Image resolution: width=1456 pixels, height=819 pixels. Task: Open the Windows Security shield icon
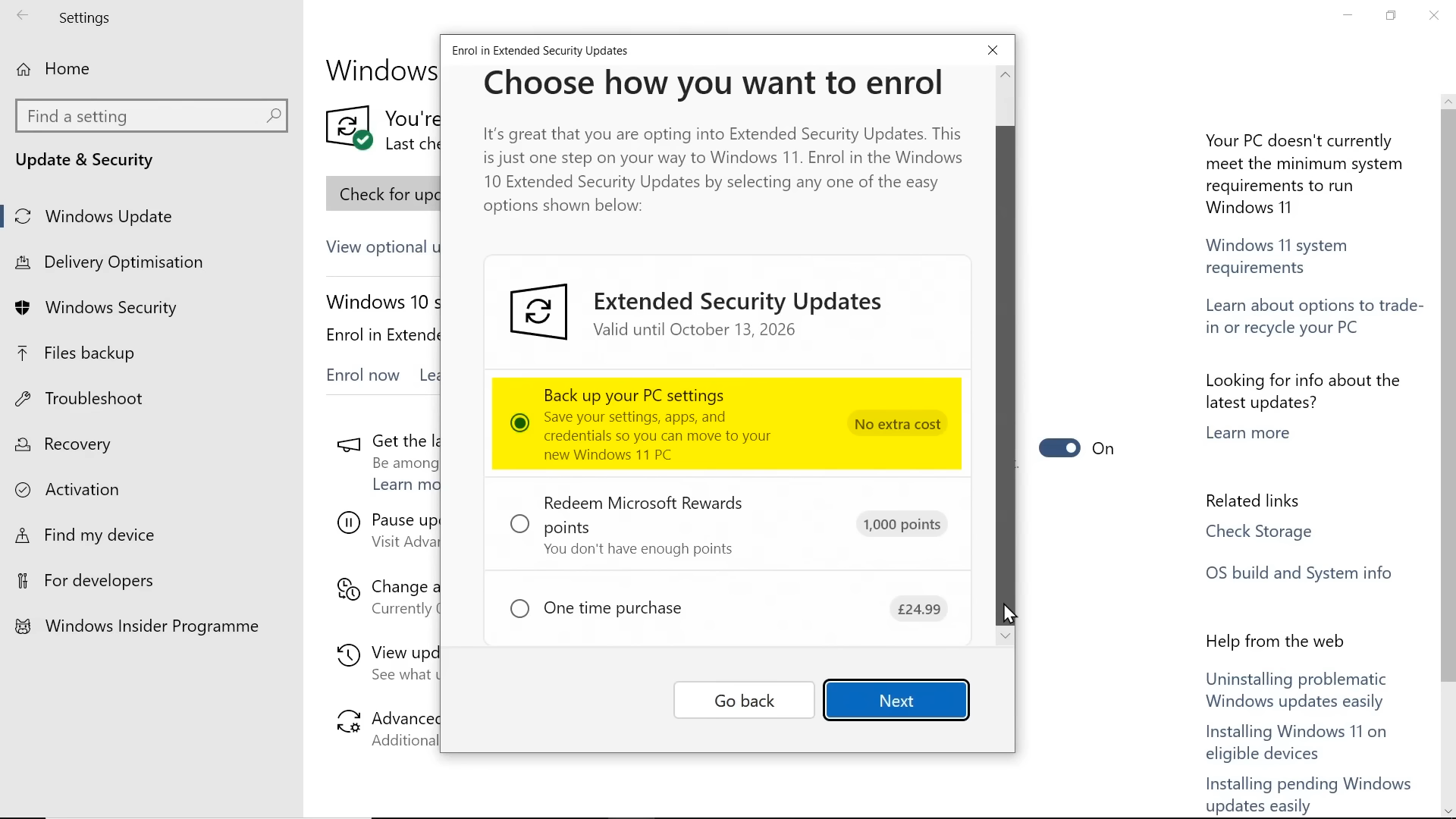24,308
